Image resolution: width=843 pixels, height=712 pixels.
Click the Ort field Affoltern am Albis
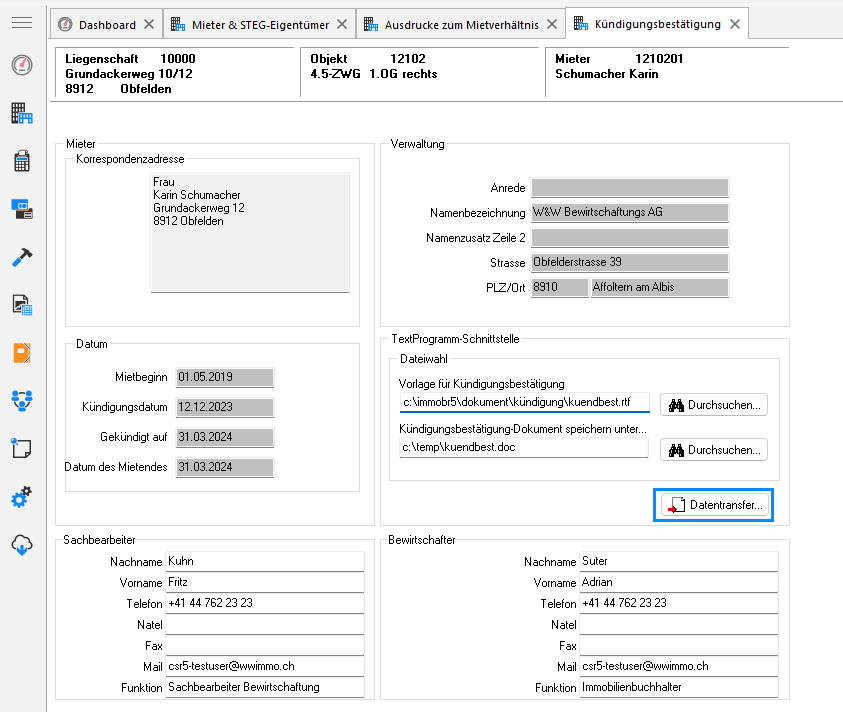[660, 287]
